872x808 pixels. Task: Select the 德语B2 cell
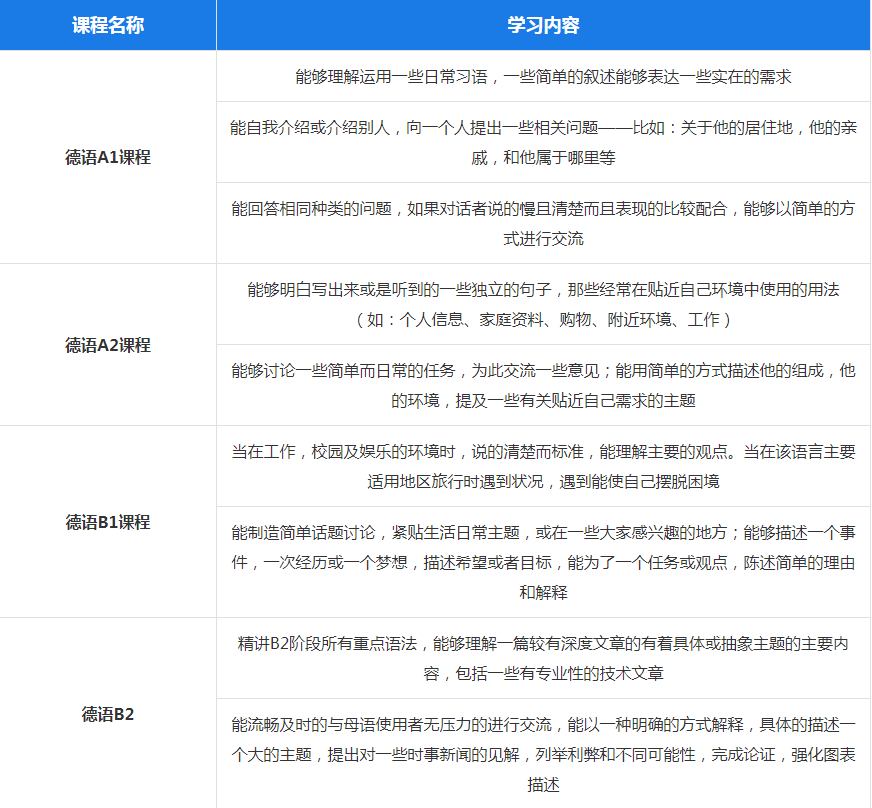(108, 713)
